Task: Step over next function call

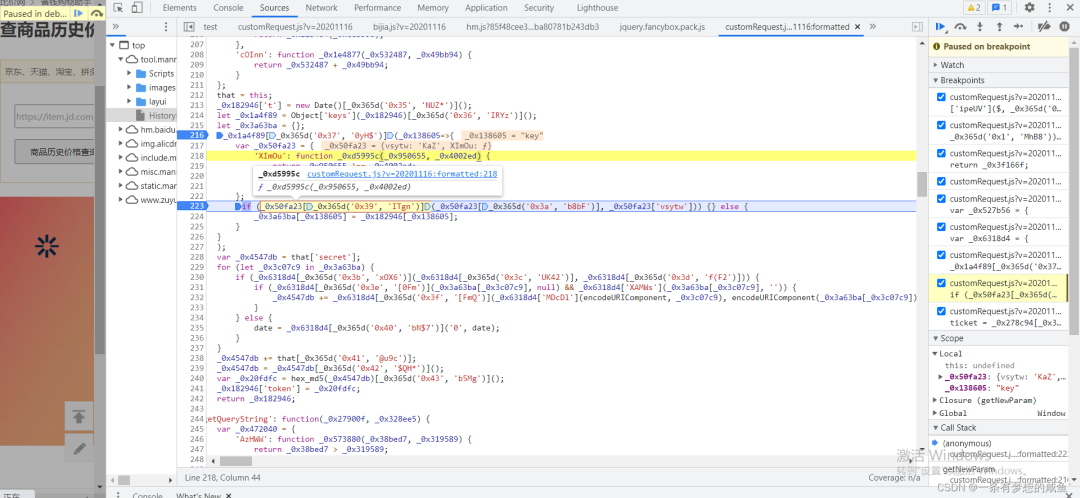Action: tap(961, 27)
